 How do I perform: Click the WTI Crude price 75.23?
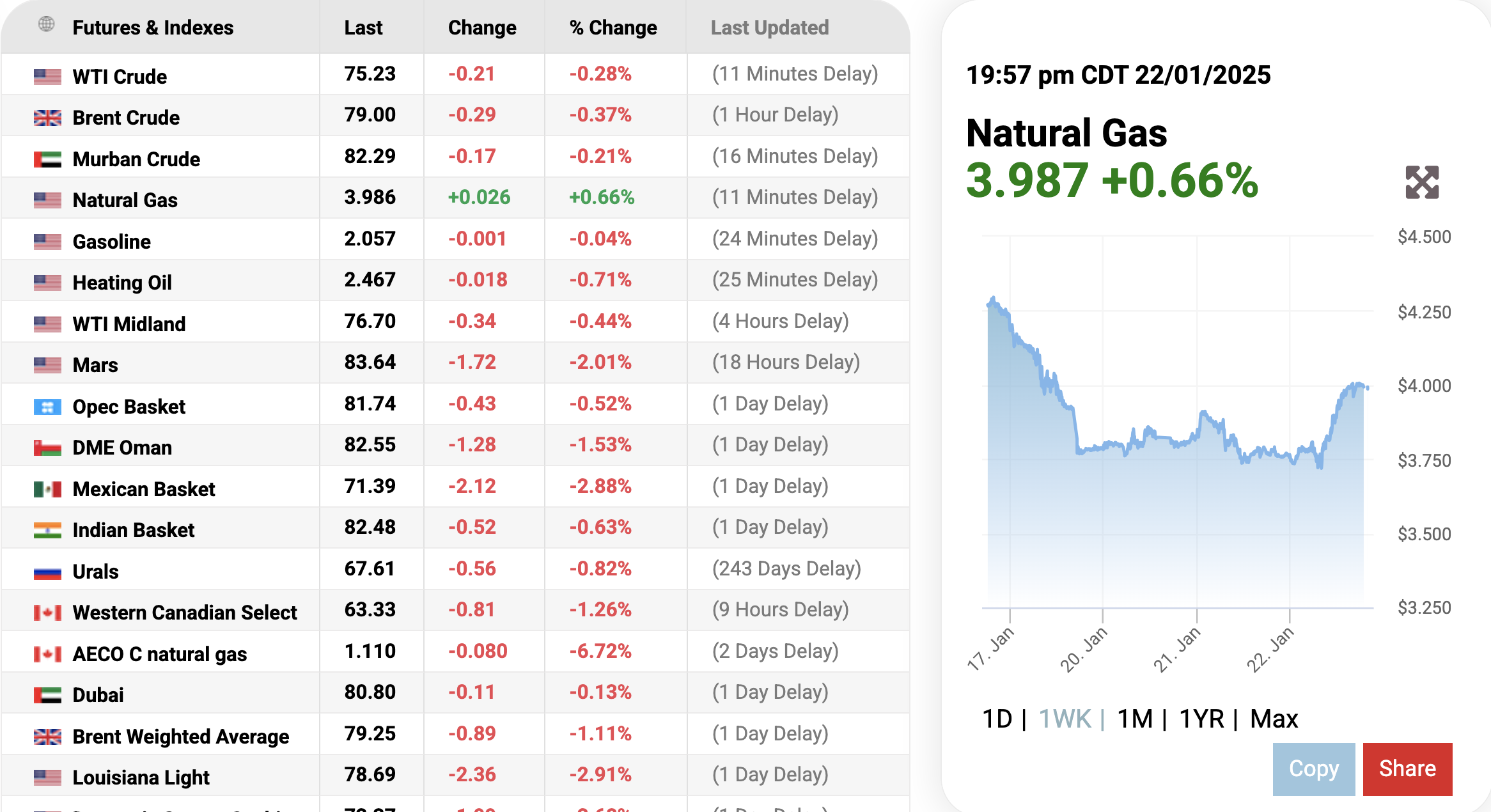[370, 74]
